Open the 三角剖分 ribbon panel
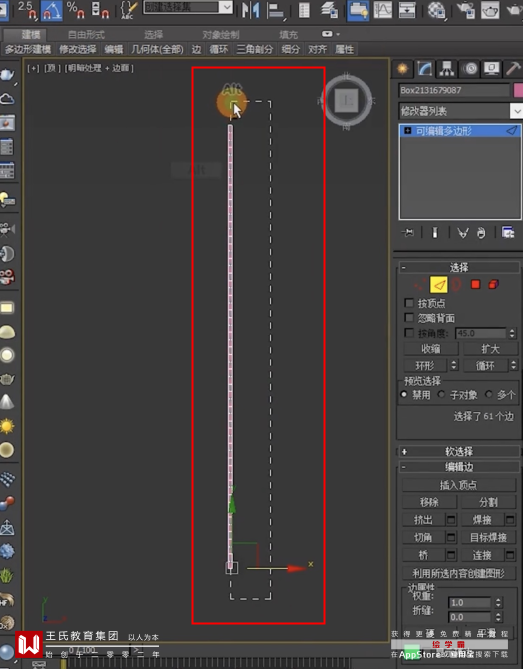This screenshot has width=523, height=669. pyautogui.click(x=255, y=49)
